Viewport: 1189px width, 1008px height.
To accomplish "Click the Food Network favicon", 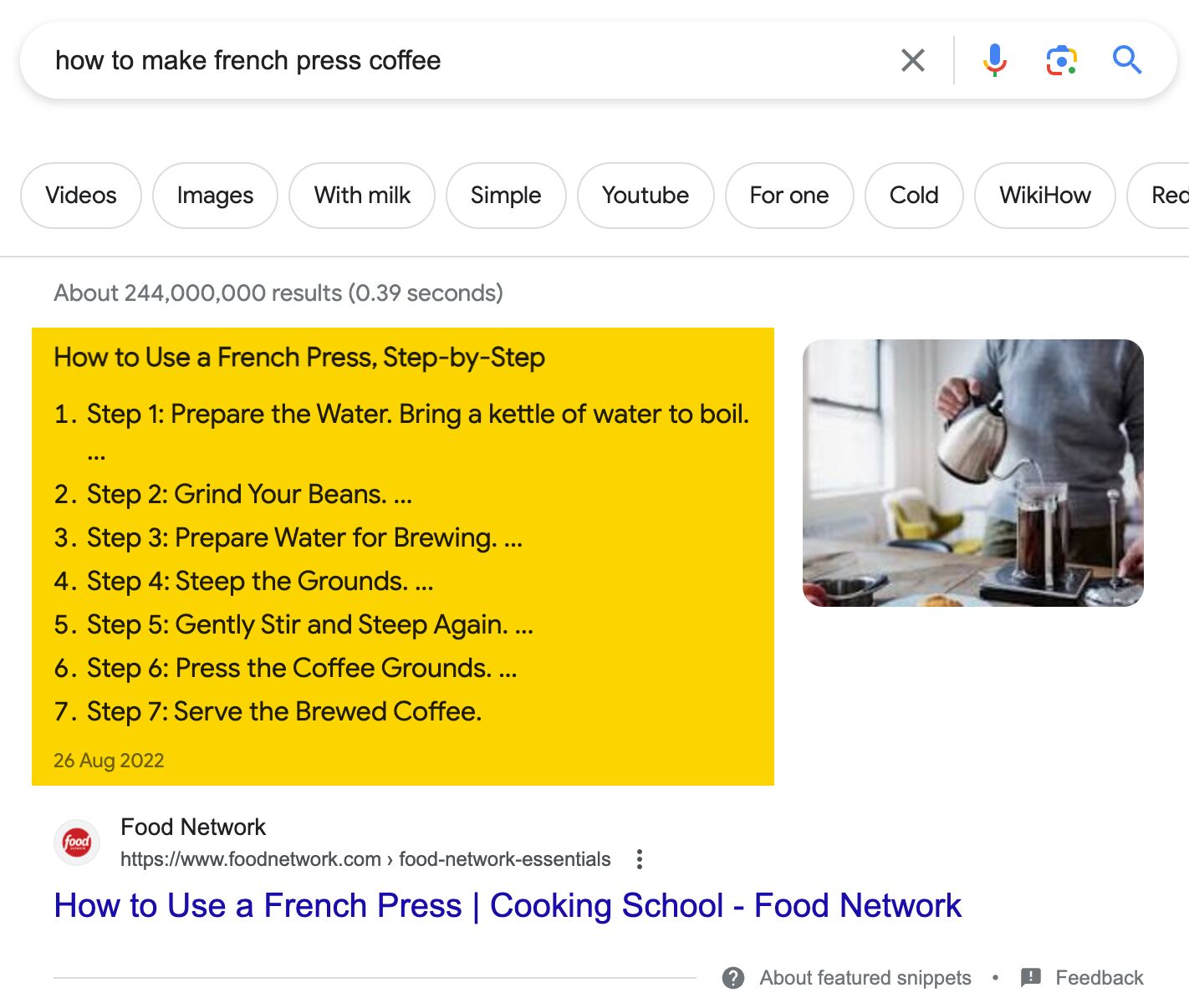I will coord(76,842).
